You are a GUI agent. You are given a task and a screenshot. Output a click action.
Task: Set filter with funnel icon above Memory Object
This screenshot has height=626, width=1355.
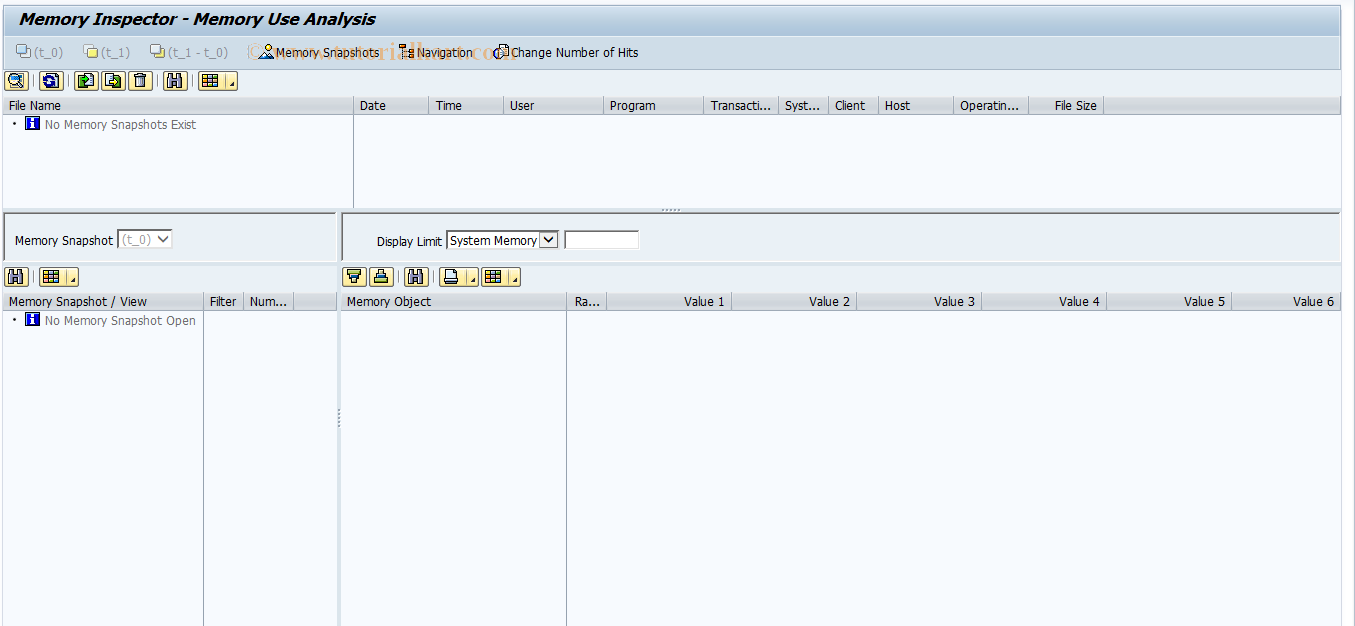click(354, 277)
